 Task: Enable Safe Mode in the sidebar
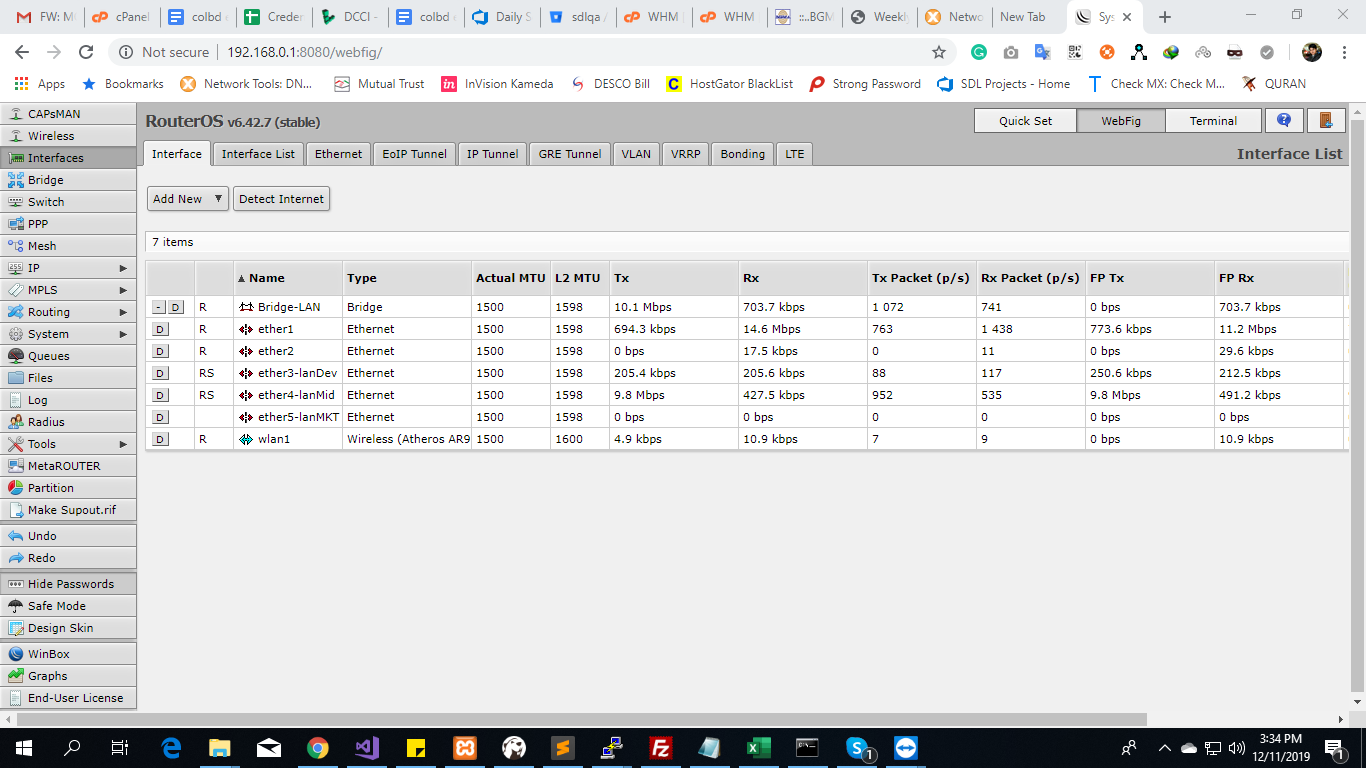tap(56, 606)
